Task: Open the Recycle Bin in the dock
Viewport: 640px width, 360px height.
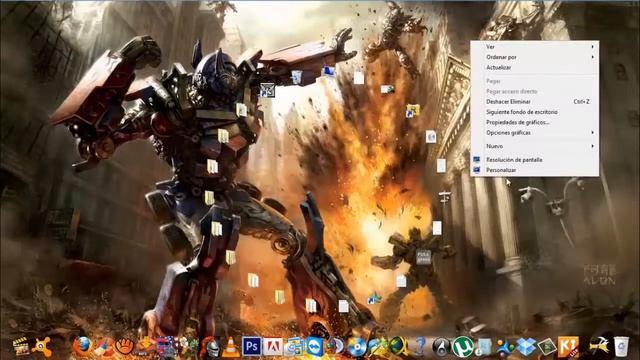Action: point(621,346)
